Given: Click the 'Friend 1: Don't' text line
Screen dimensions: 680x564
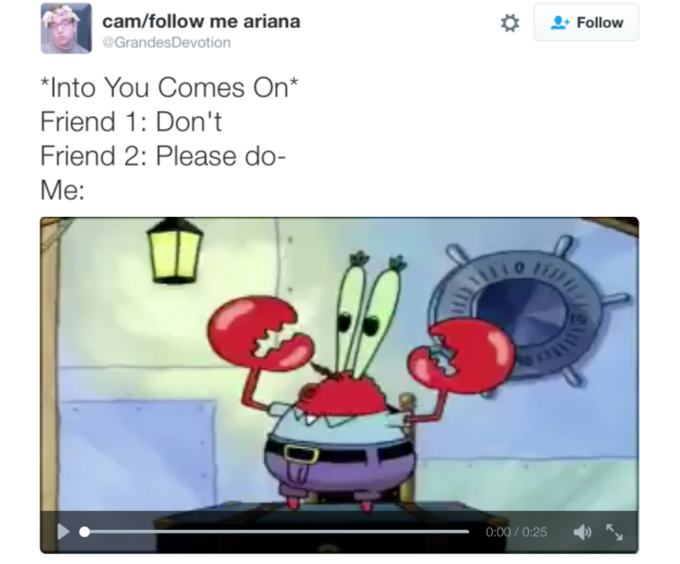Looking at the screenshot, I should pyautogui.click(x=131, y=122).
